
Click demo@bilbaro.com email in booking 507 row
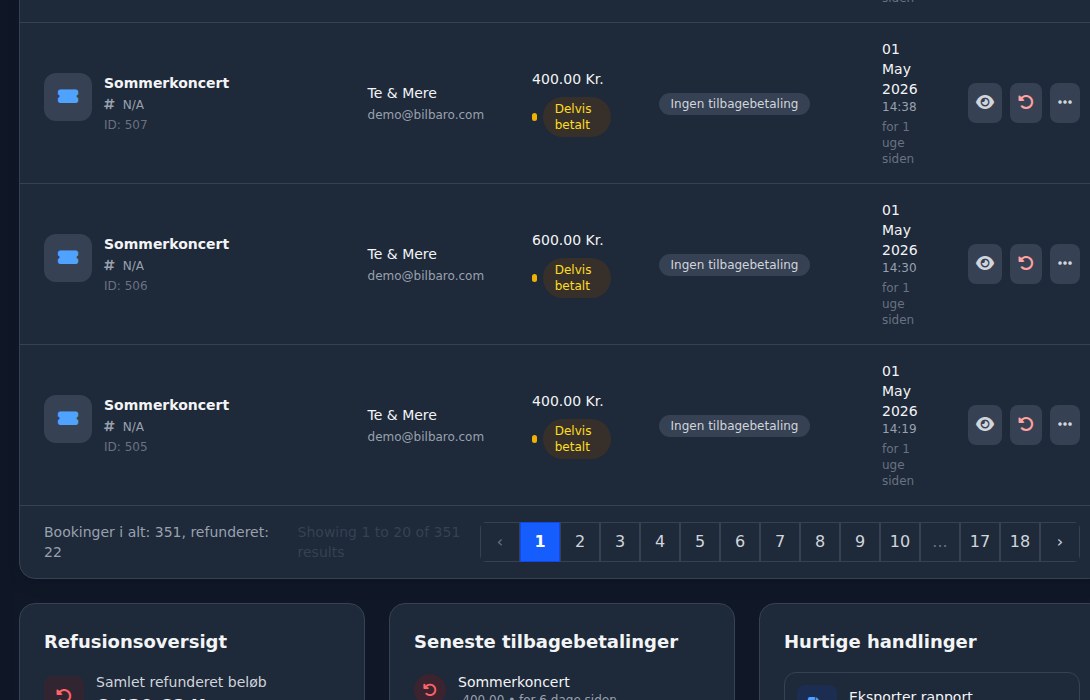(425, 115)
